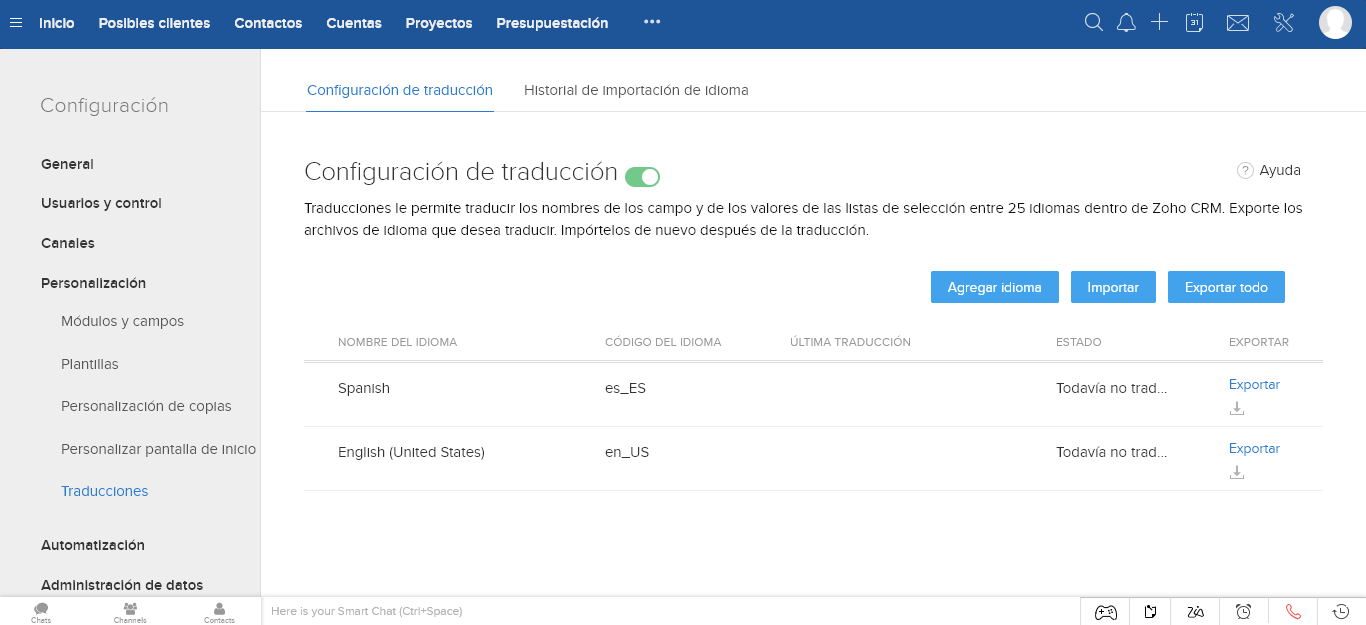Expand the Administración de datos section
This screenshot has width=1366, height=625.
[121, 585]
